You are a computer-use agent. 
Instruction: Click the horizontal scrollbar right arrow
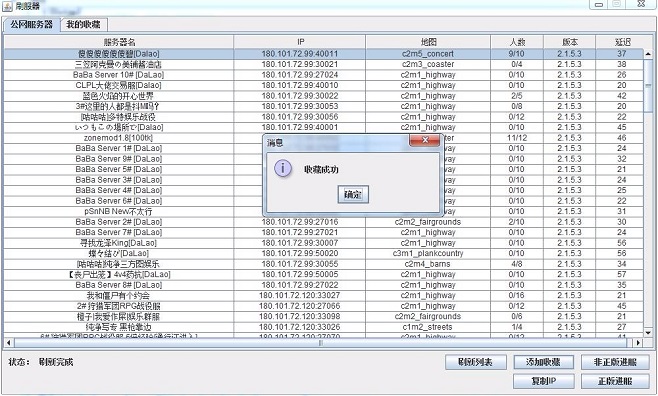click(x=638, y=343)
